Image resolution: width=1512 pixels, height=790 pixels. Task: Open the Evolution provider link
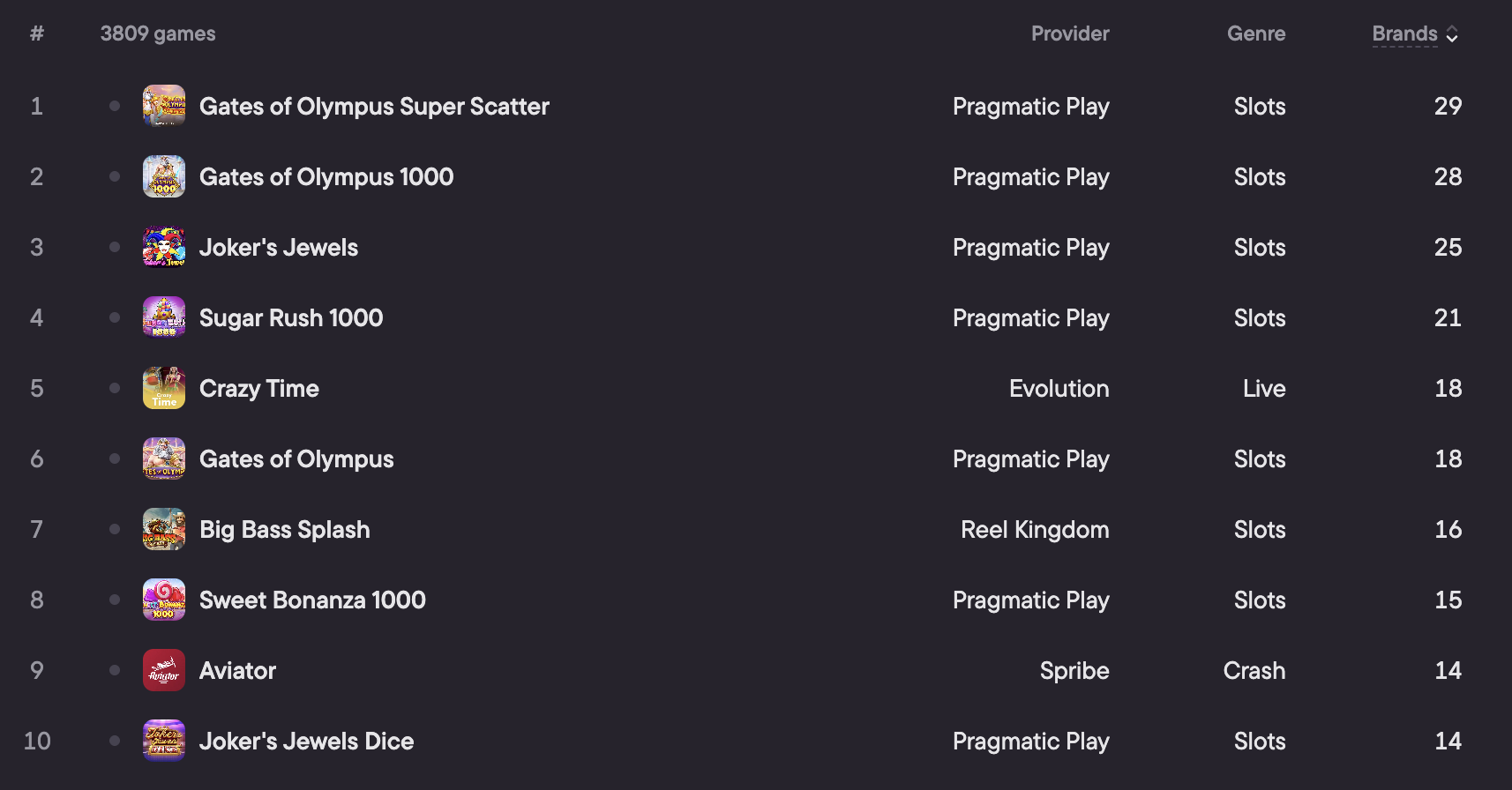tap(1059, 389)
